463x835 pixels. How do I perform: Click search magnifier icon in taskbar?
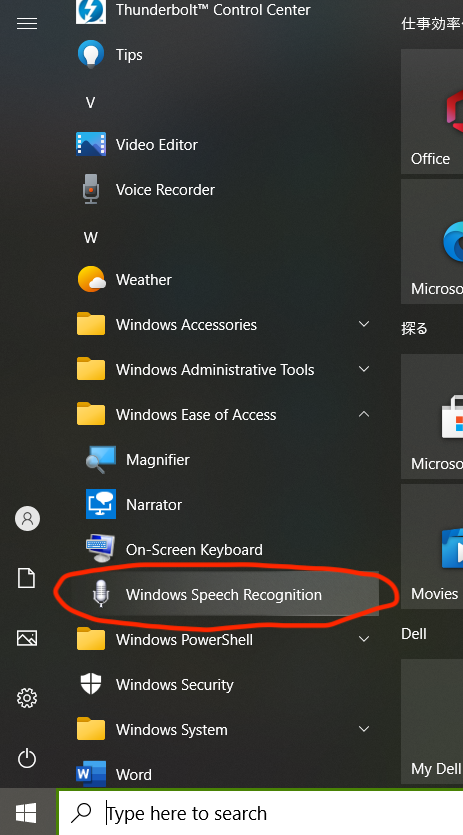click(81, 813)
